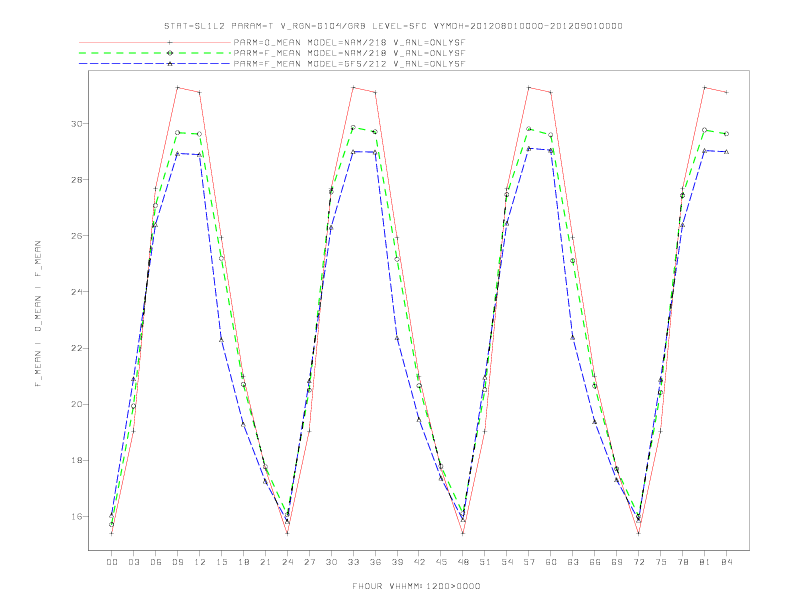The height and width of the screenshot is (612, 792).
Task: Click y-axis tick label 28
Action: 77,180
